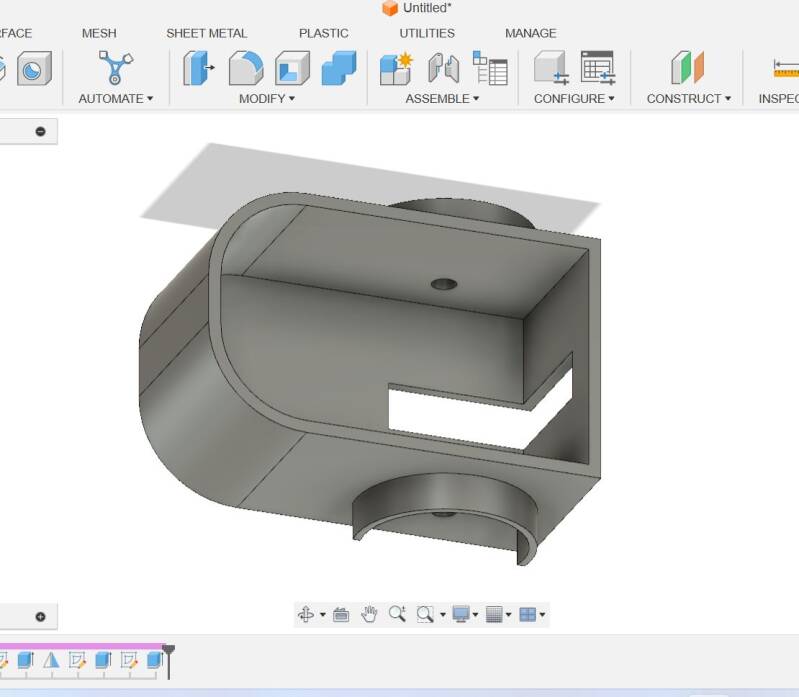This screenshot has width=799, height=697.
Task: Select the Joint tool icon
Action: tap(443, 68)
